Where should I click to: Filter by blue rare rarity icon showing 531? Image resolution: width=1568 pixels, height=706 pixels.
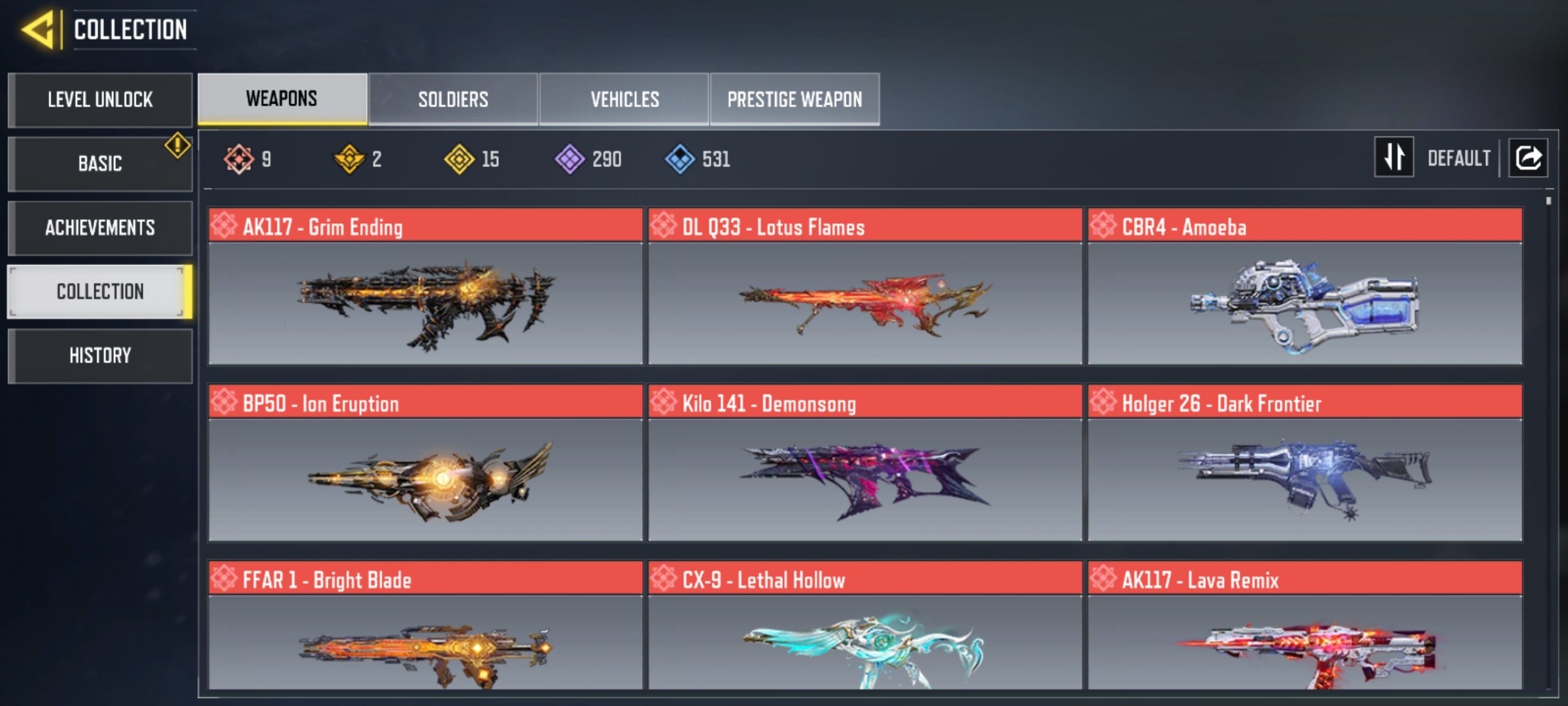click(680, 159)
